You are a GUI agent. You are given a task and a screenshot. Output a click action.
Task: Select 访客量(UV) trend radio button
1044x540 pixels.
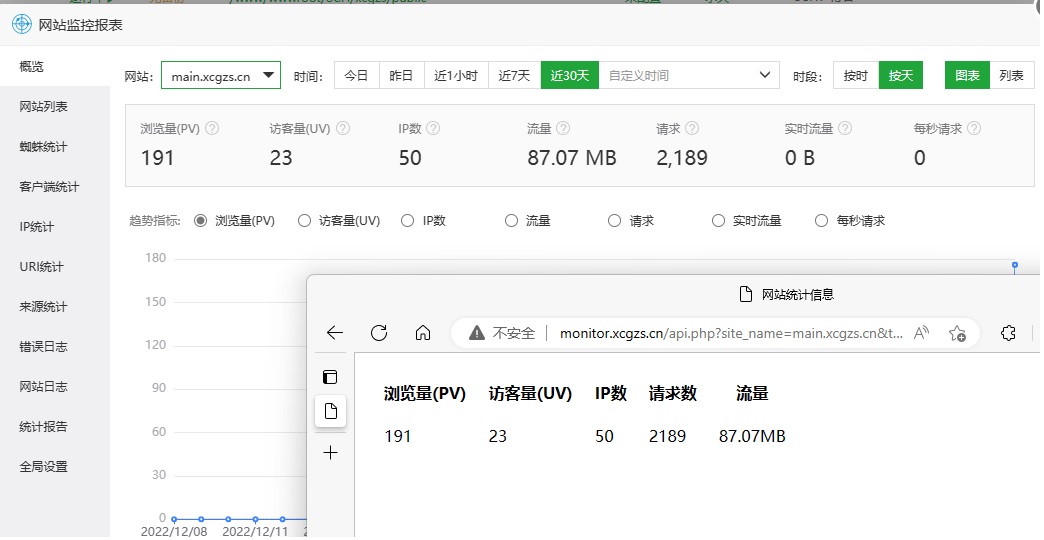click(x=304, y=220)
